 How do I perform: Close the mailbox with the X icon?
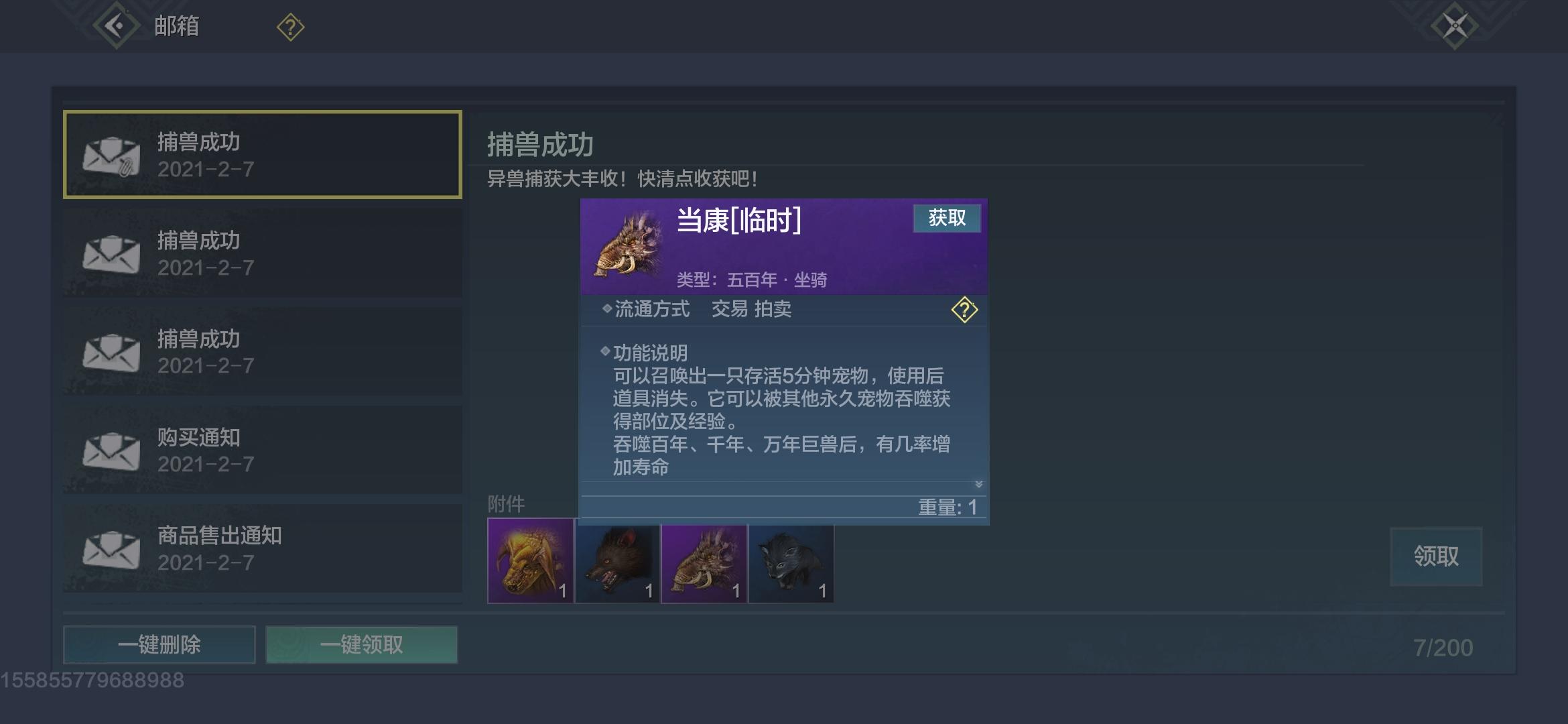[x=1454, y=27]
